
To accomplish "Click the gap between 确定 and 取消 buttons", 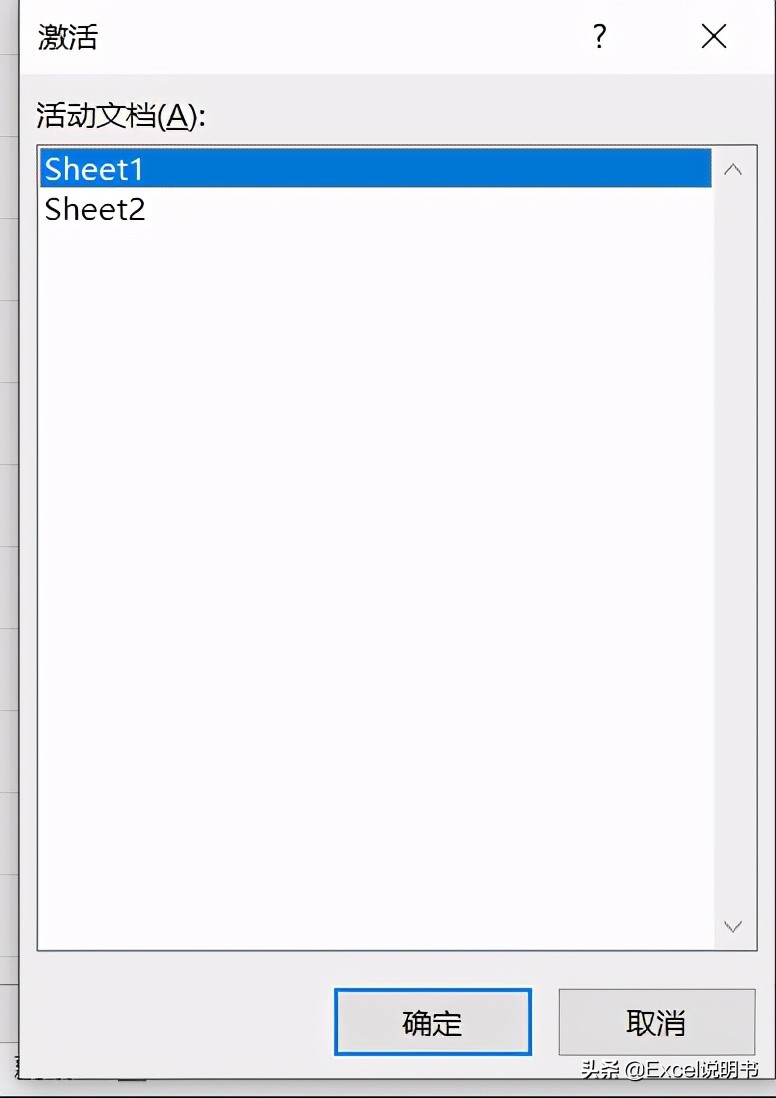I will pyautogui.click(x=545, y=1022).
